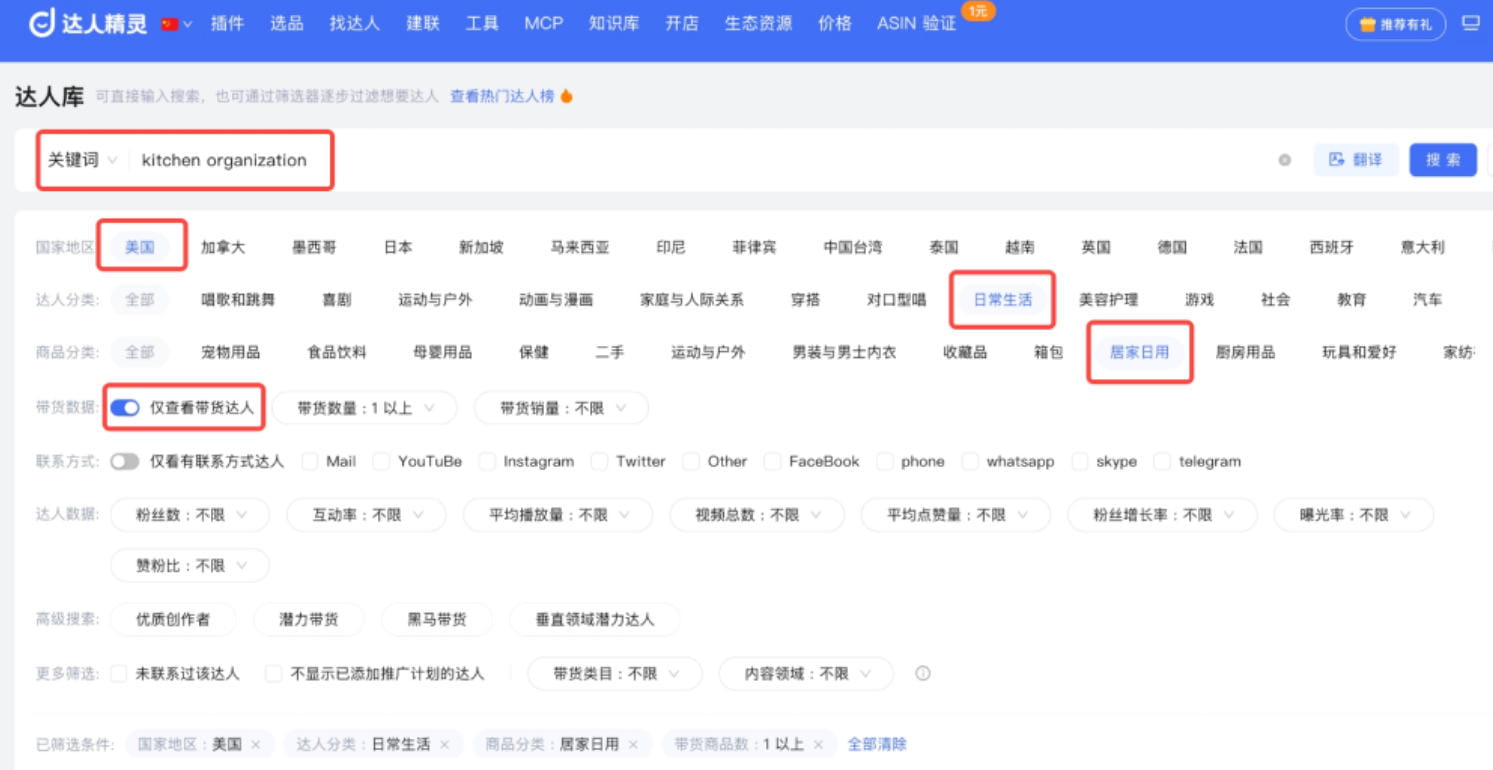Screen dimensions: 1493x770
Task: Remove the 国家地区：美国 filter tag
Action: pyautogui.click(x=256, y=744)
